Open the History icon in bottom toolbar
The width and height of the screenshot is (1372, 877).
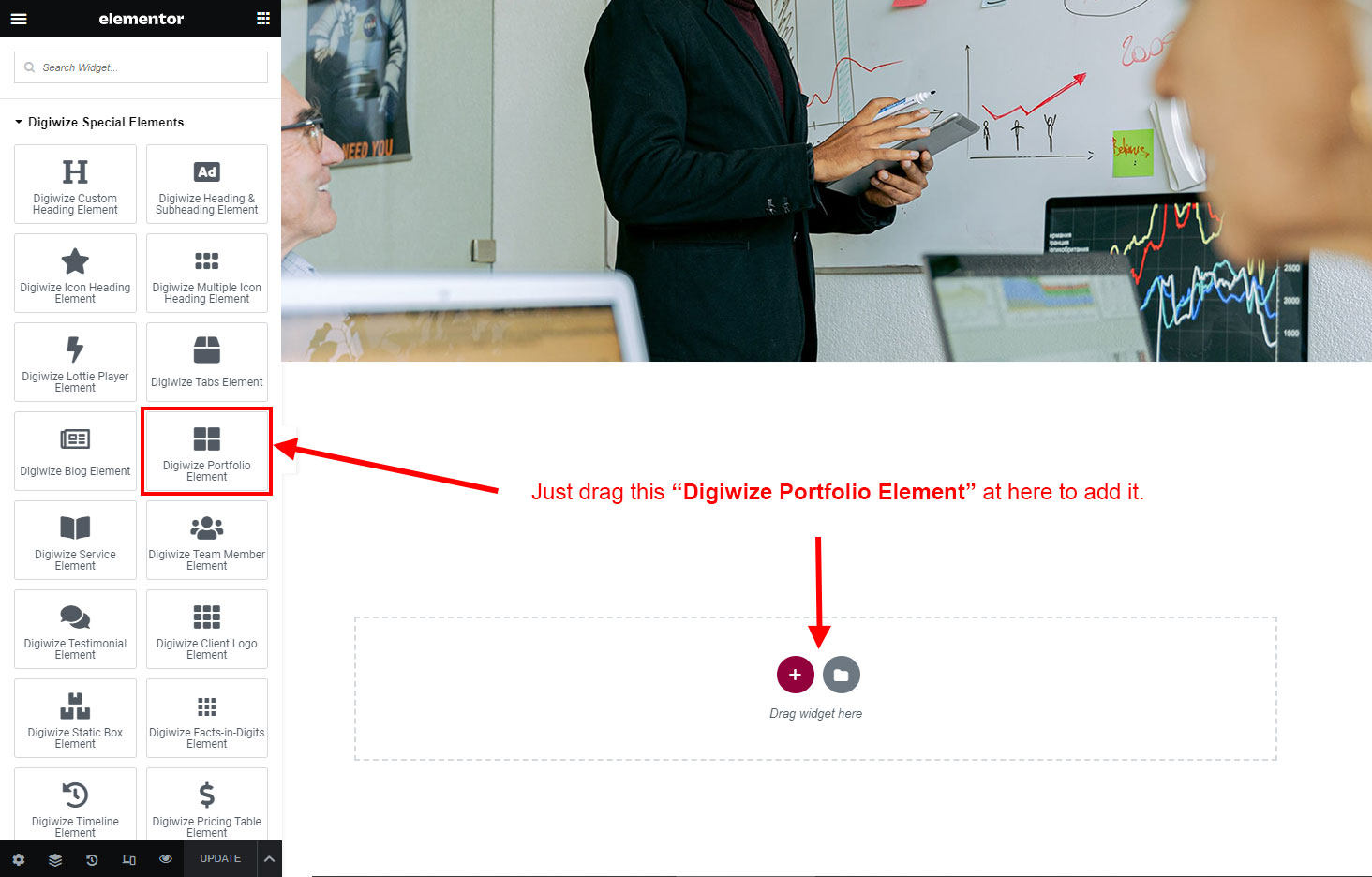coord(92,859)
